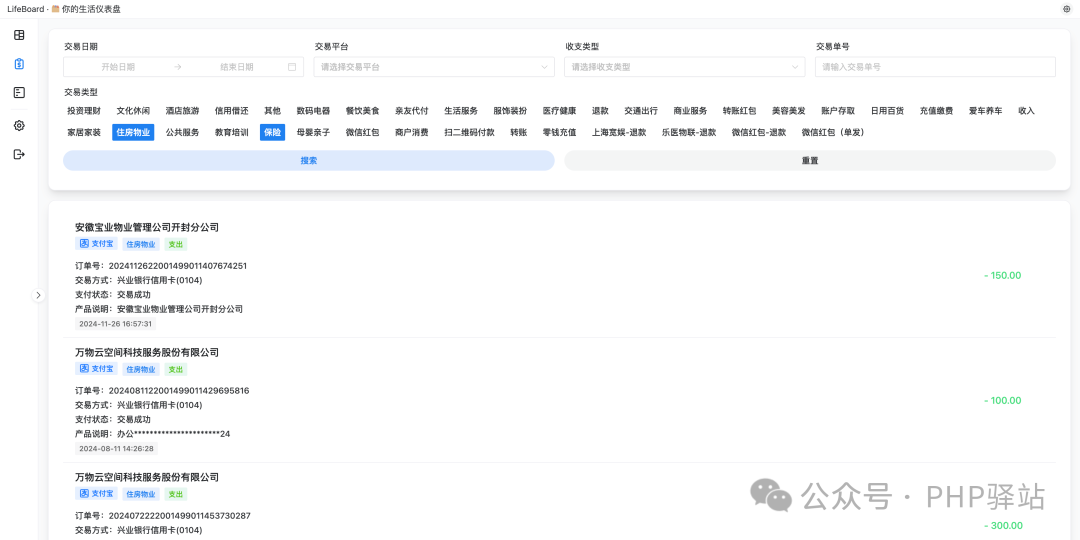Click the 重置 reset button
1080x540 pixels.
(x=810, y=160)
